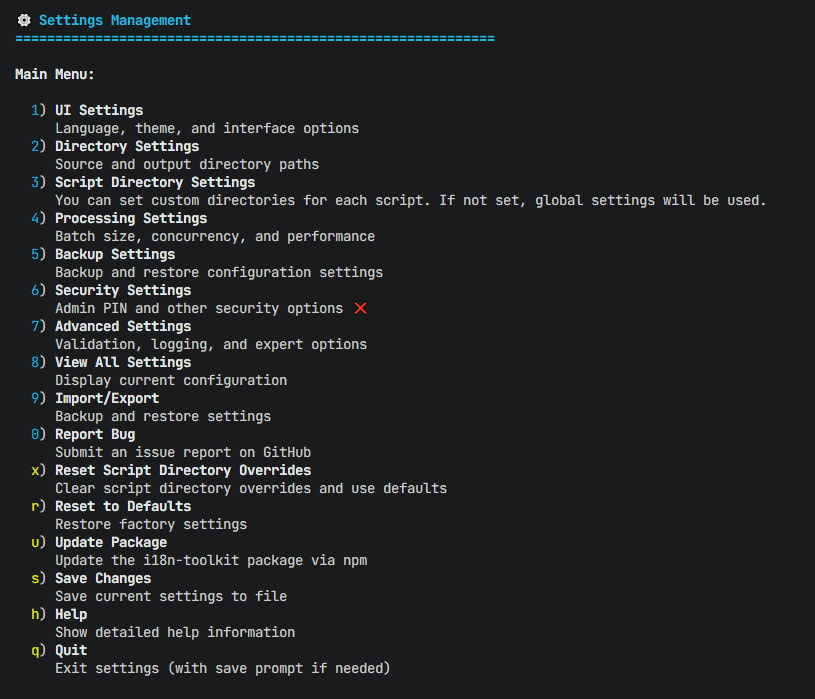
Task: Click the Settings Management title
Action: pos(114,19)
